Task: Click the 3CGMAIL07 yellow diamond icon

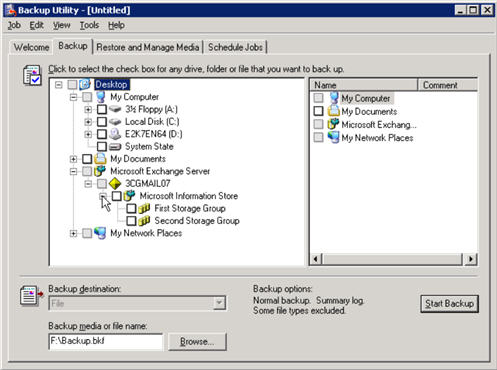Action: pyautogui.click(x=115, y=183)
